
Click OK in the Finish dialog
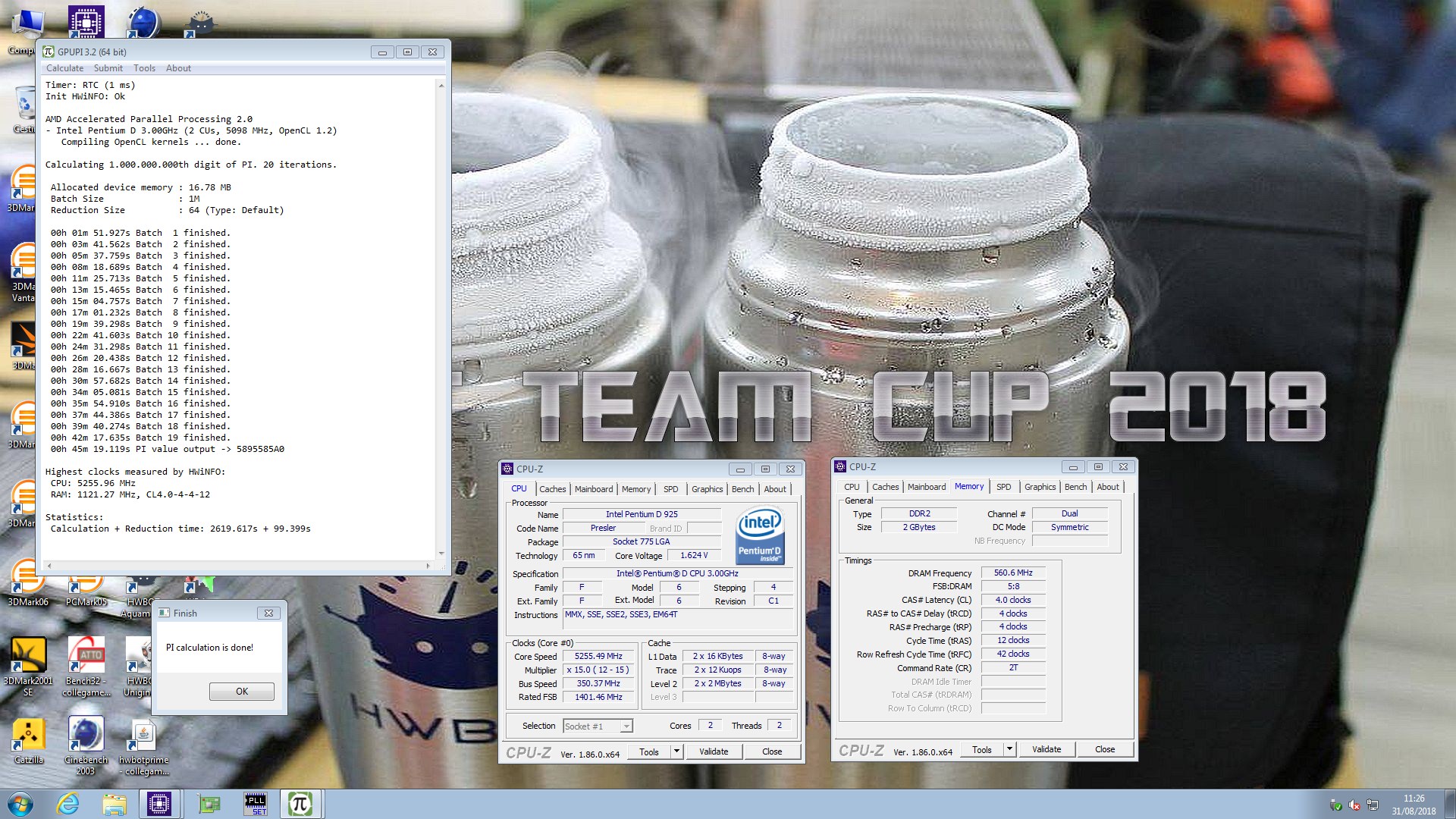[242, 692]
